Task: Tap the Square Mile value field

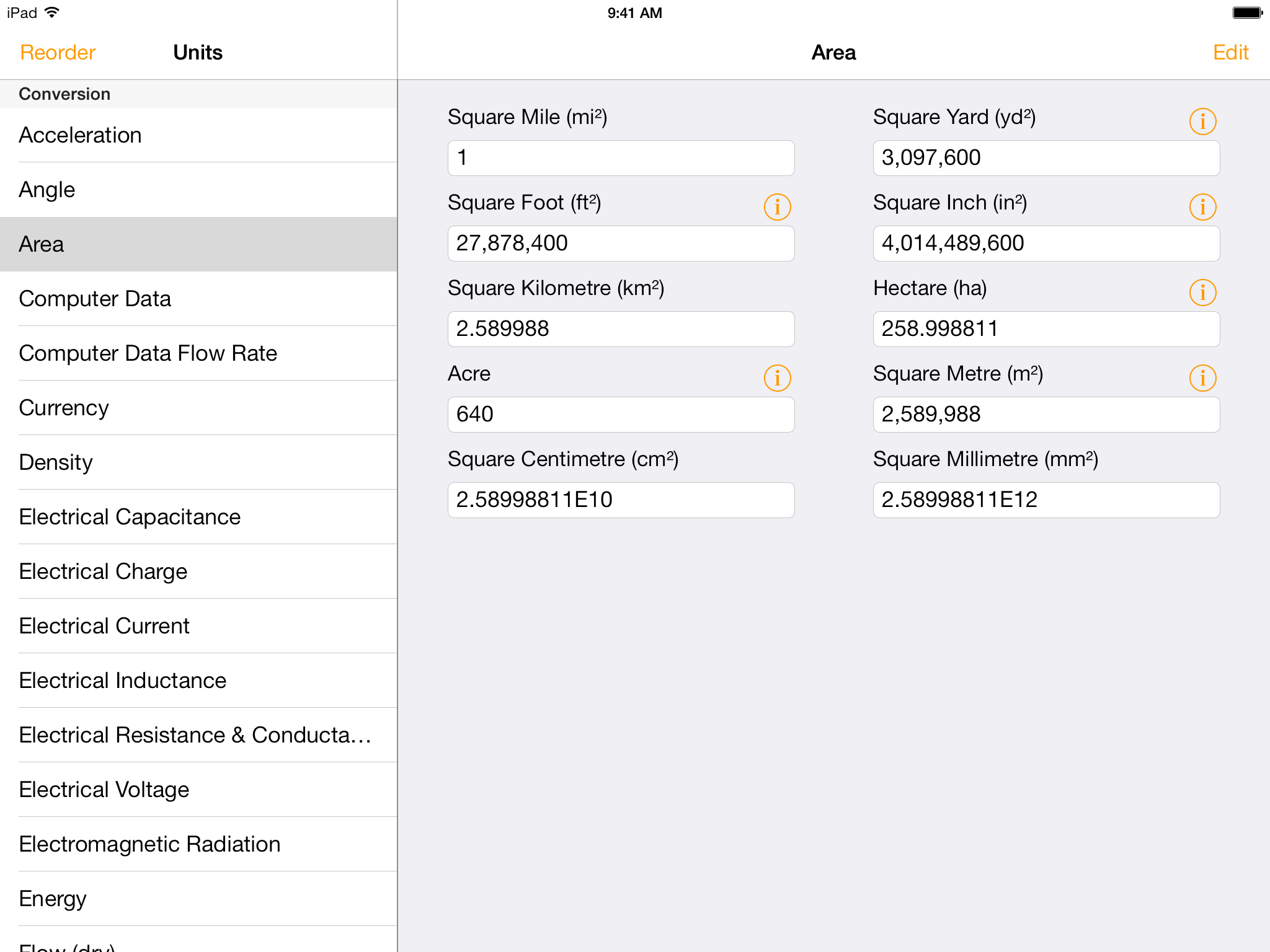Action: click(x=621, y=158)
